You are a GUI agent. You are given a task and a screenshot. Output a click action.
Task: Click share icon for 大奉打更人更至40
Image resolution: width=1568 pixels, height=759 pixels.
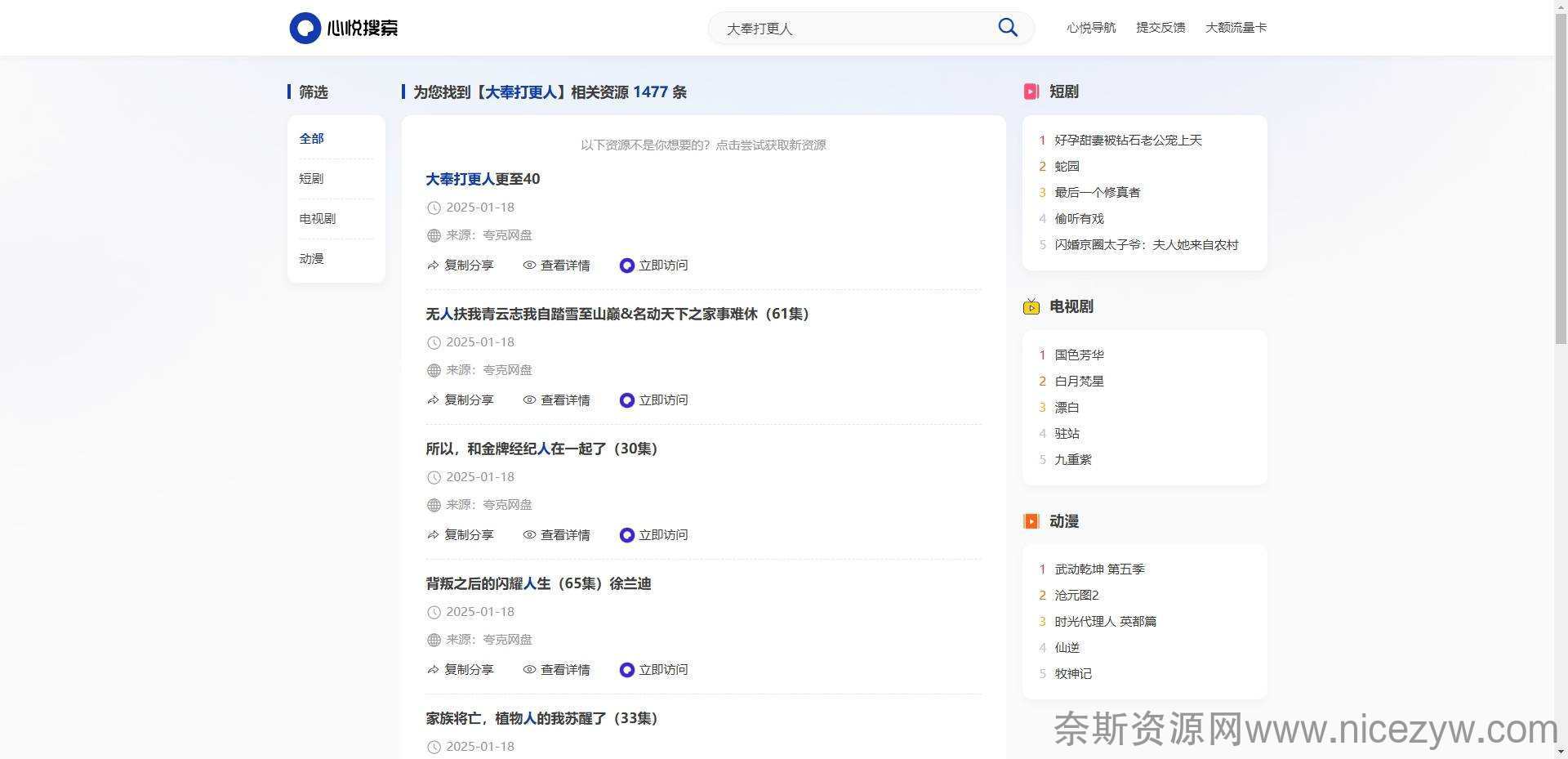(433, 266)
